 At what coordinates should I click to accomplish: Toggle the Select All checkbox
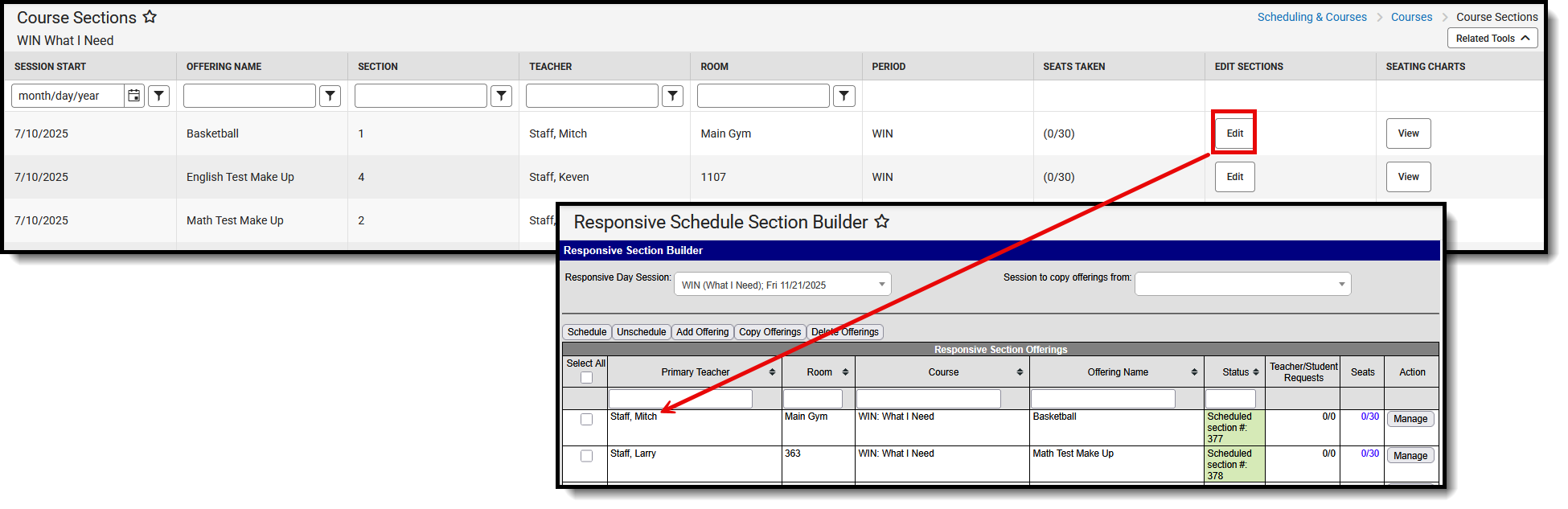[586, 378]
